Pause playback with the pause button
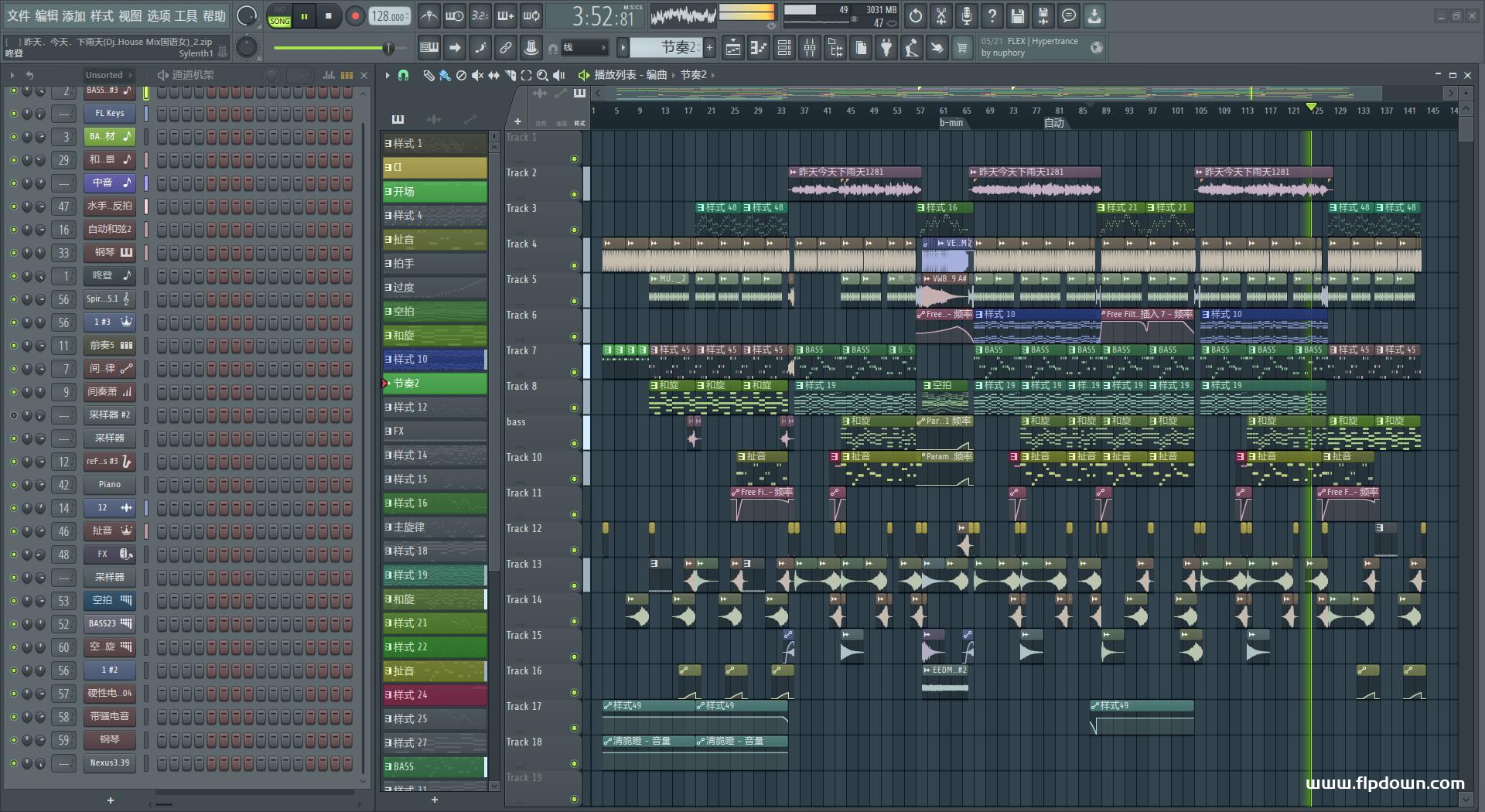The height and width of the screenshot is (812, 1485). [305, 16]
